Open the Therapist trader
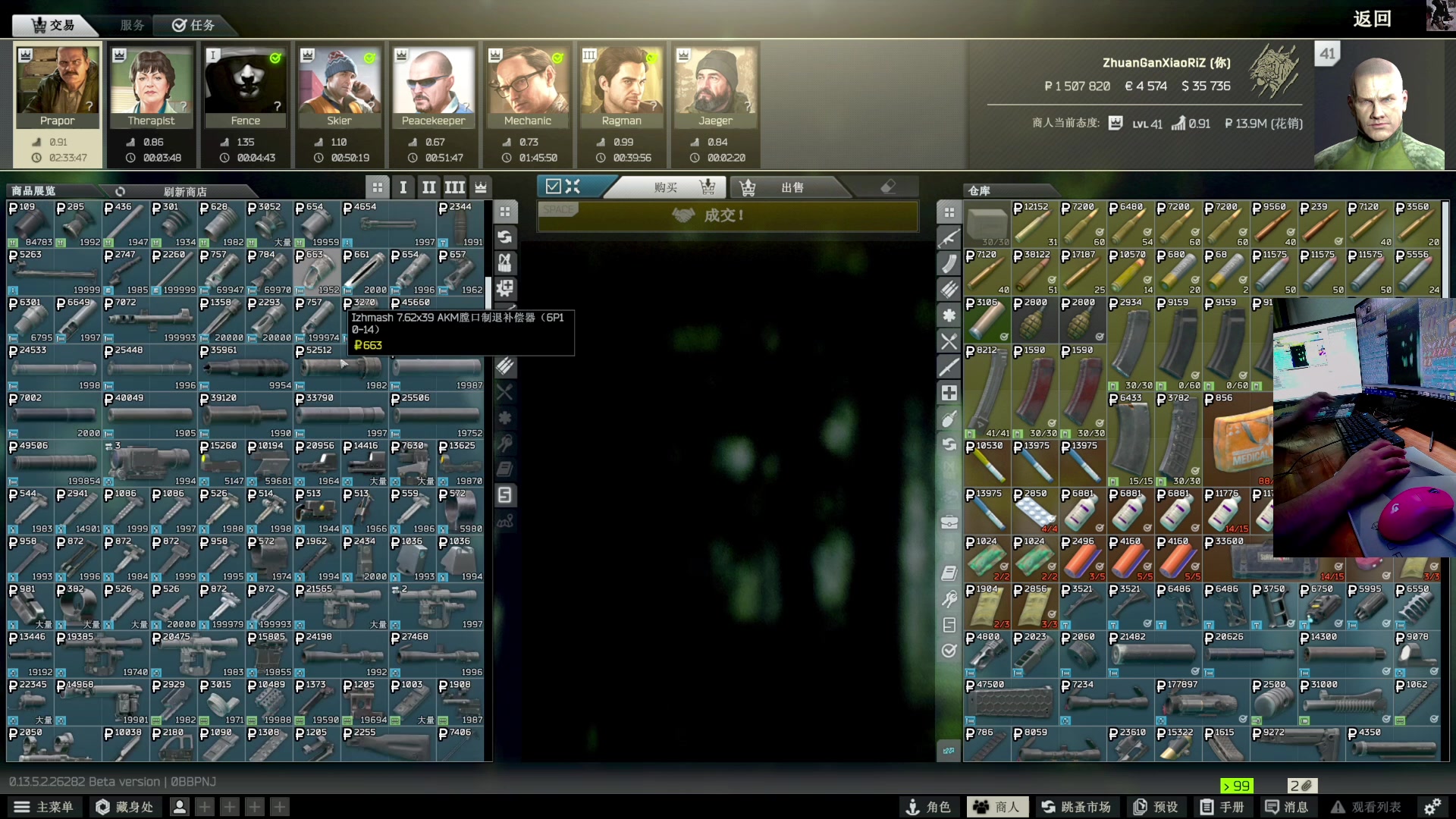The height and width of the screenshot is (819, 1456). [x=151, y=105]
